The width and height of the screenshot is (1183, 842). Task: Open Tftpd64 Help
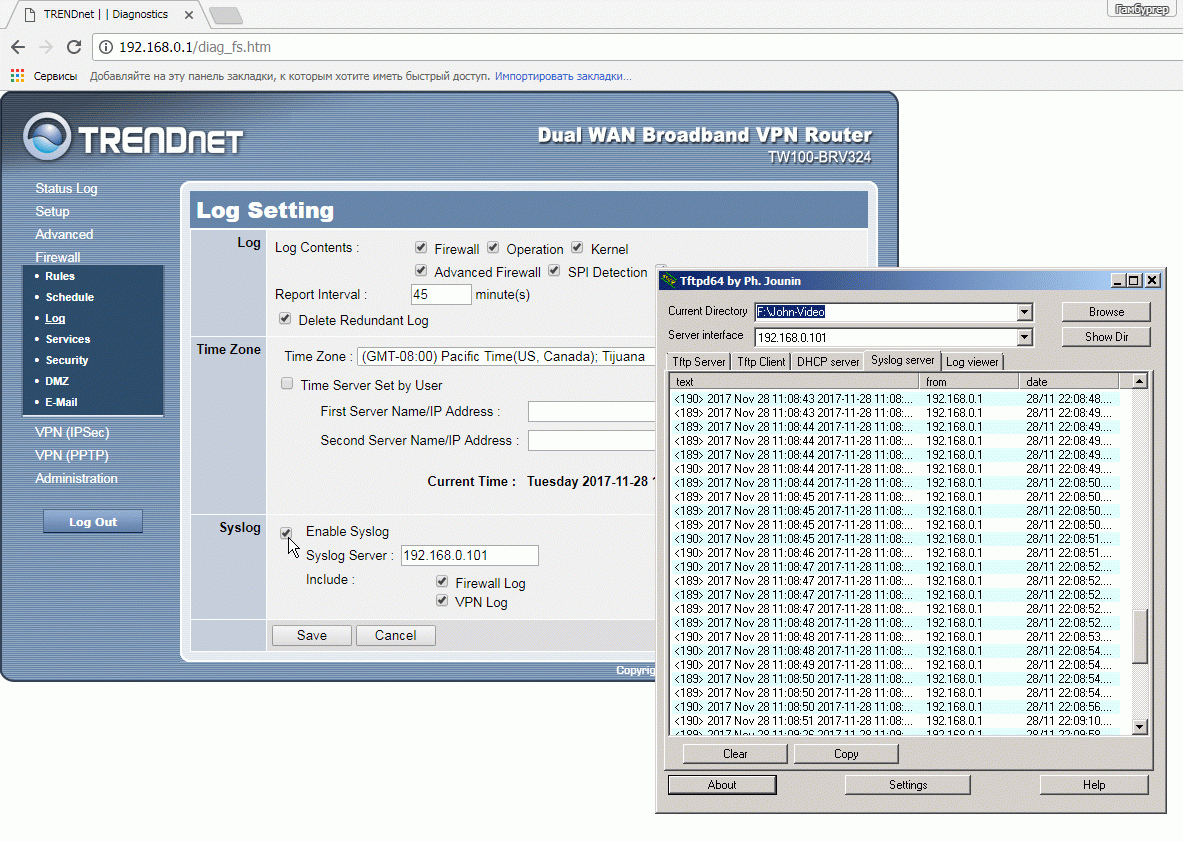coord(1094,785)
